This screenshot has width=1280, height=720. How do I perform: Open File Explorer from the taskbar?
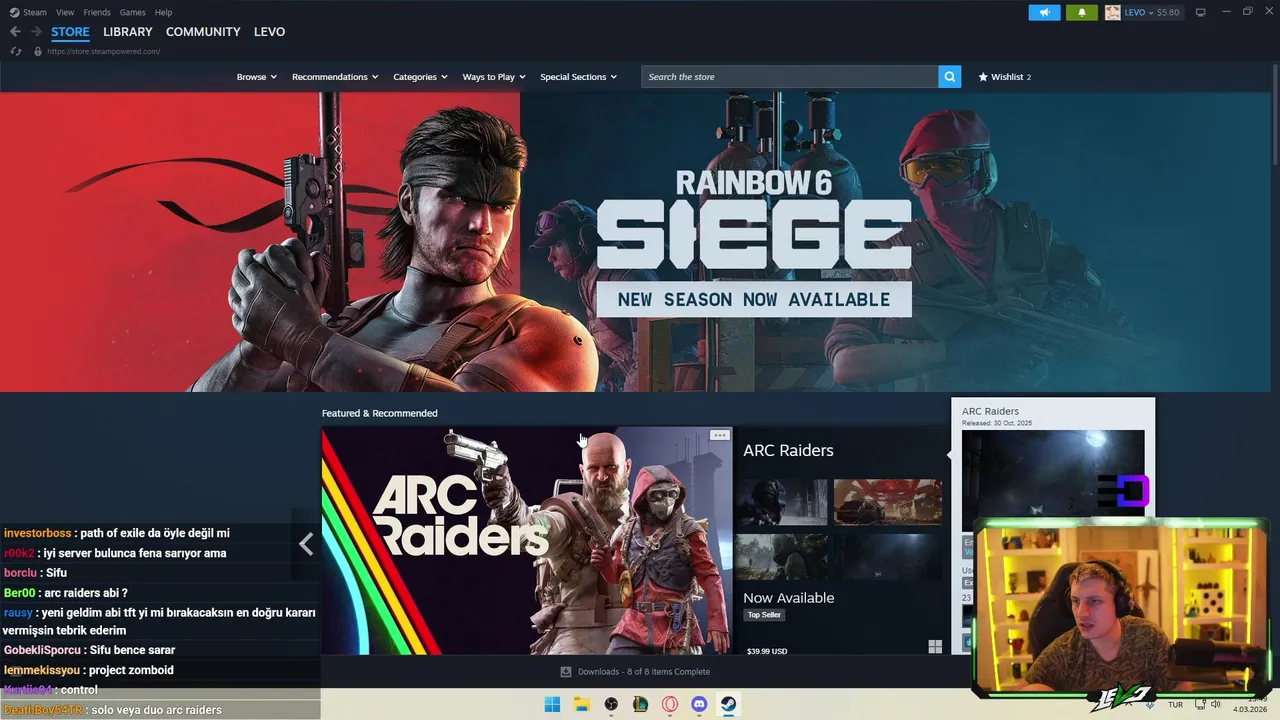(582, 705)
